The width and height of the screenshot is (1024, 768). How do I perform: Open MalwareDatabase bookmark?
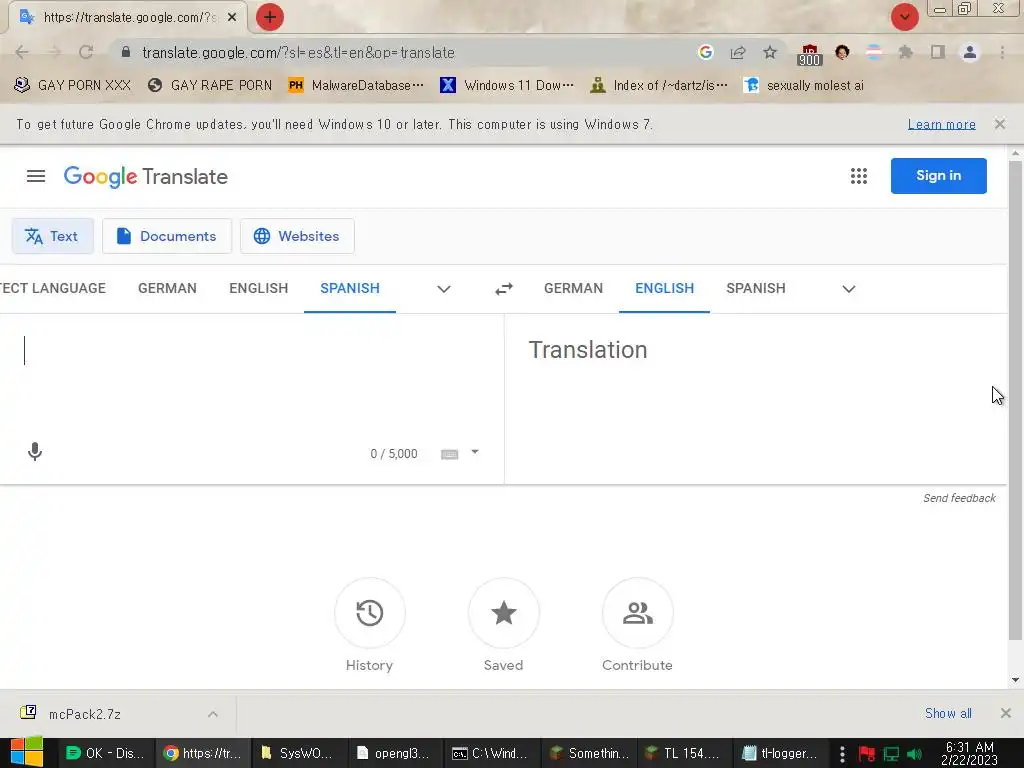tap(357, 85)
